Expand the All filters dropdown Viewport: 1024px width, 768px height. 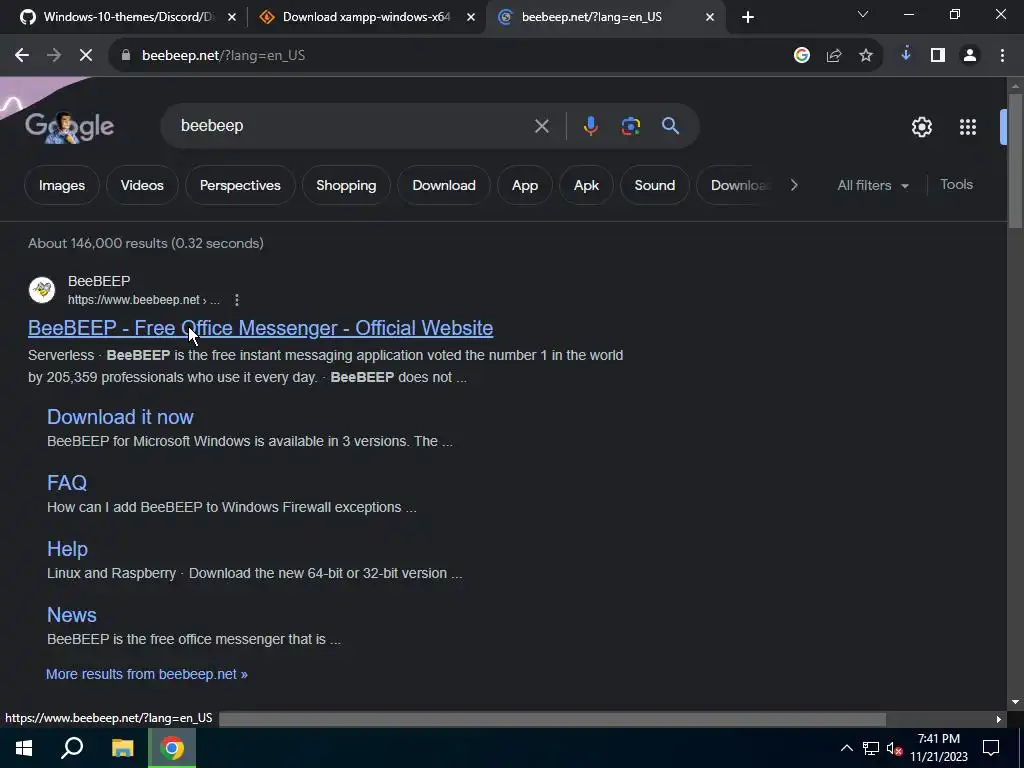click(x=873, y=185)
